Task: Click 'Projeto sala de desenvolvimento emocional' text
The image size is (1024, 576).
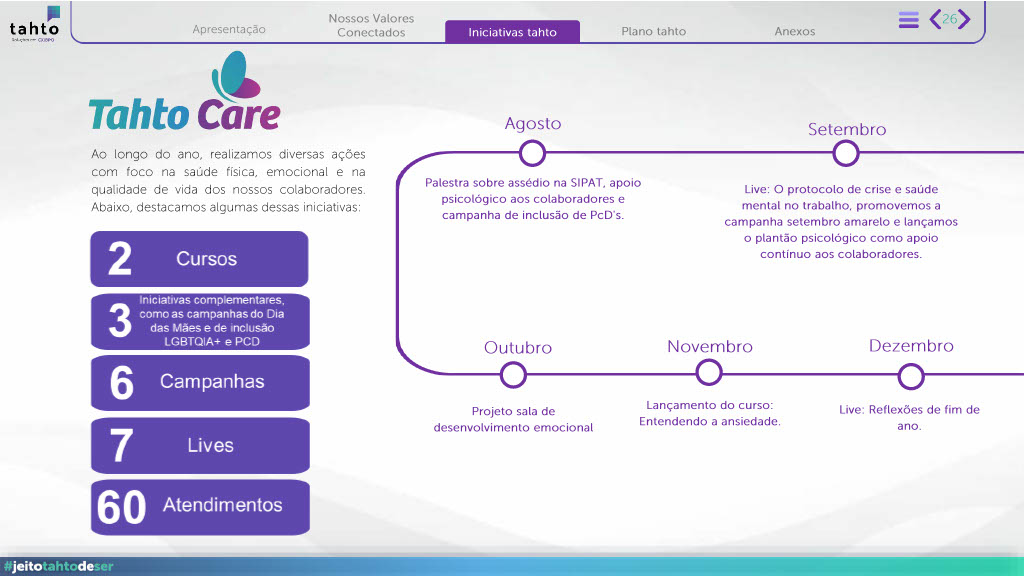Action: (x=513, y=419)
